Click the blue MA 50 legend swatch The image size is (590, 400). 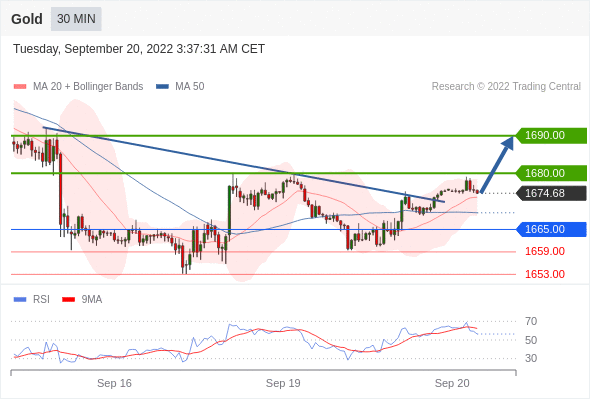[x=162, y=87]
